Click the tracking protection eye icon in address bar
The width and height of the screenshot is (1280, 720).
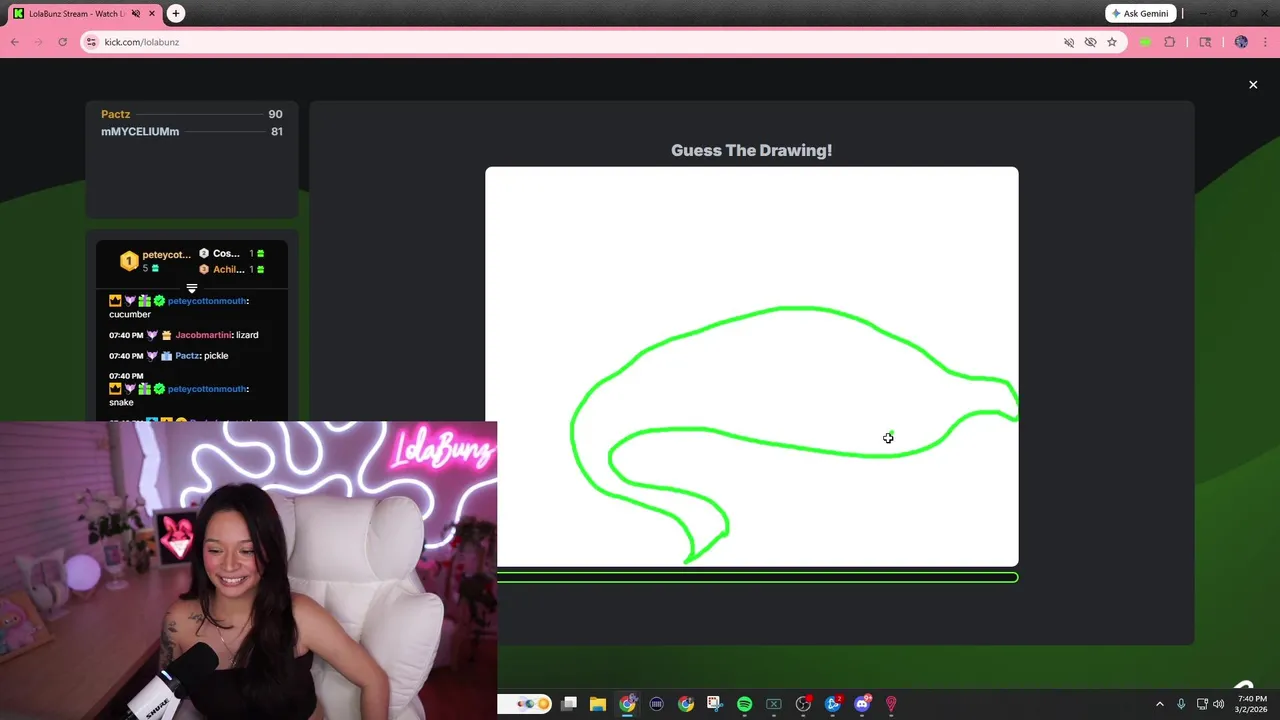[1090, 42]
